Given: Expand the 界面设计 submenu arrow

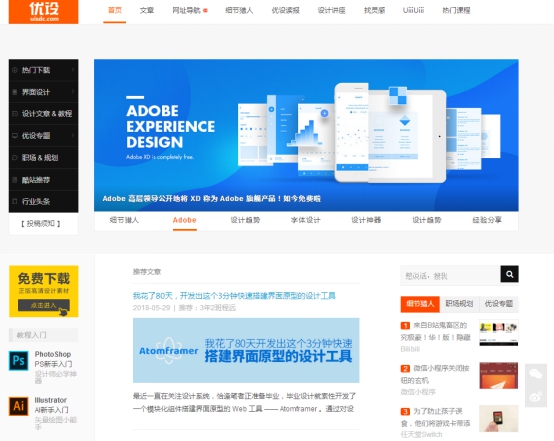Looking at the screenshot, I should click(x=73, y=92).
